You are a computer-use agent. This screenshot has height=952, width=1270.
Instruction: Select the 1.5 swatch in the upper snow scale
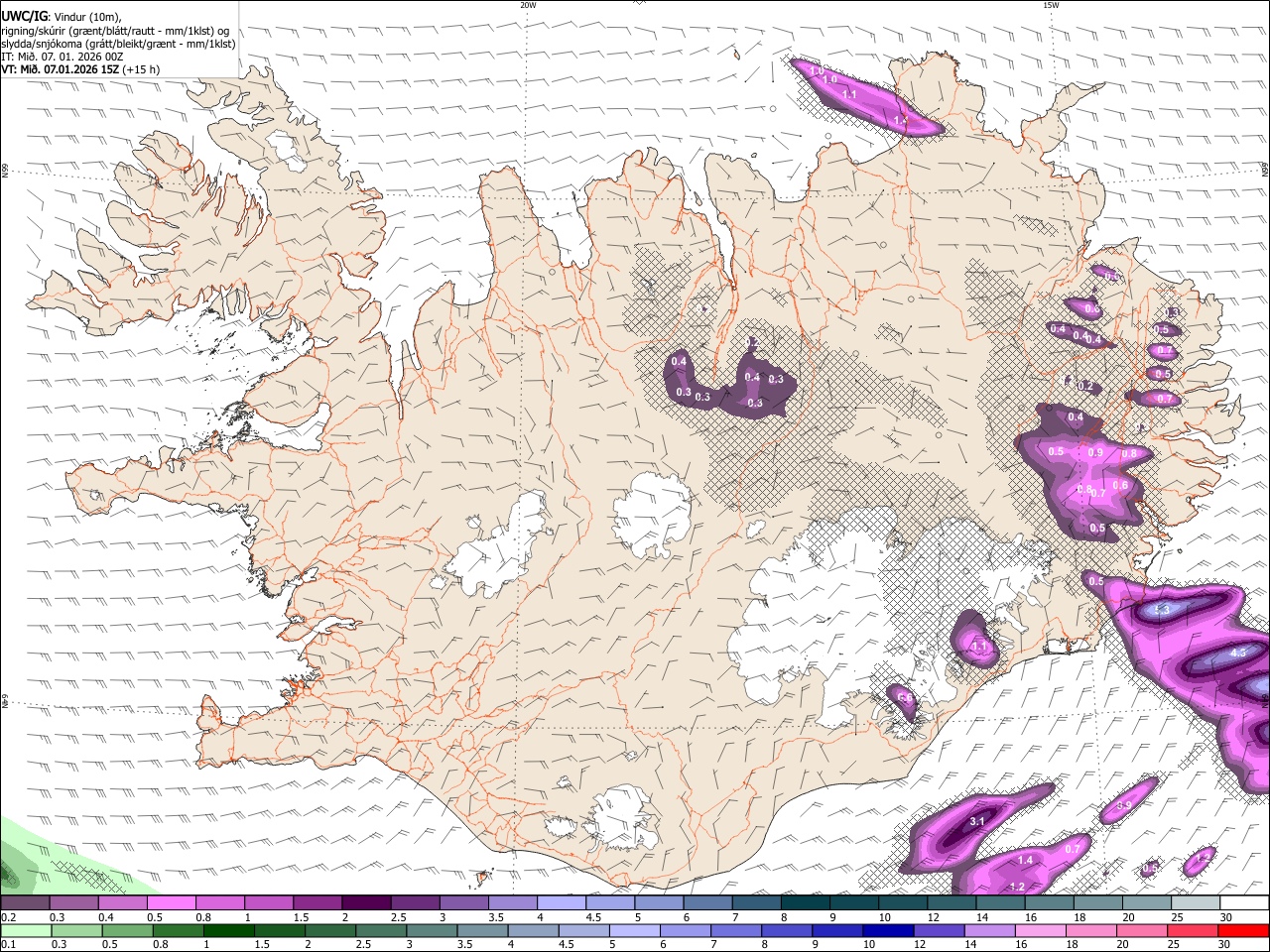pyautogui.click(x=317, y=902)
